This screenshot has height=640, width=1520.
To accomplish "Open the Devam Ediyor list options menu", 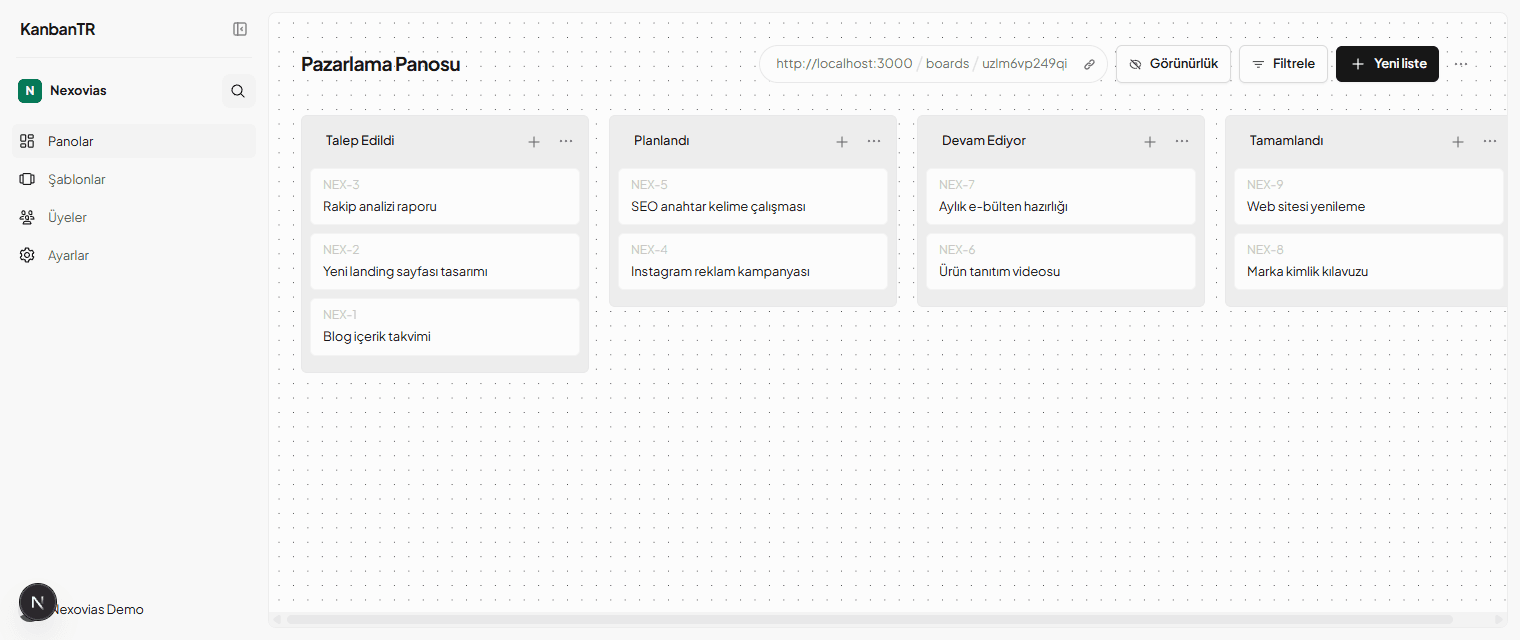I will [1182, 141].
